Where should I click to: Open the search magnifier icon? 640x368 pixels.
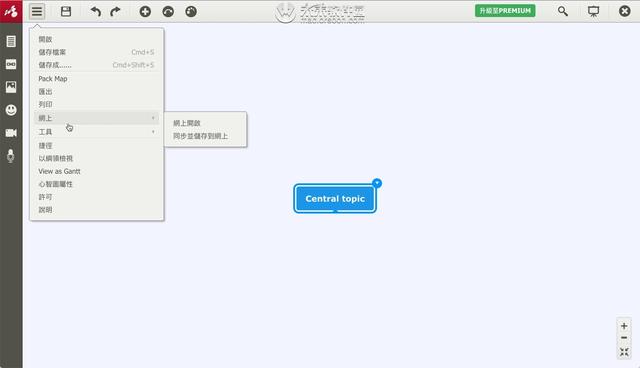pos(563,11)
